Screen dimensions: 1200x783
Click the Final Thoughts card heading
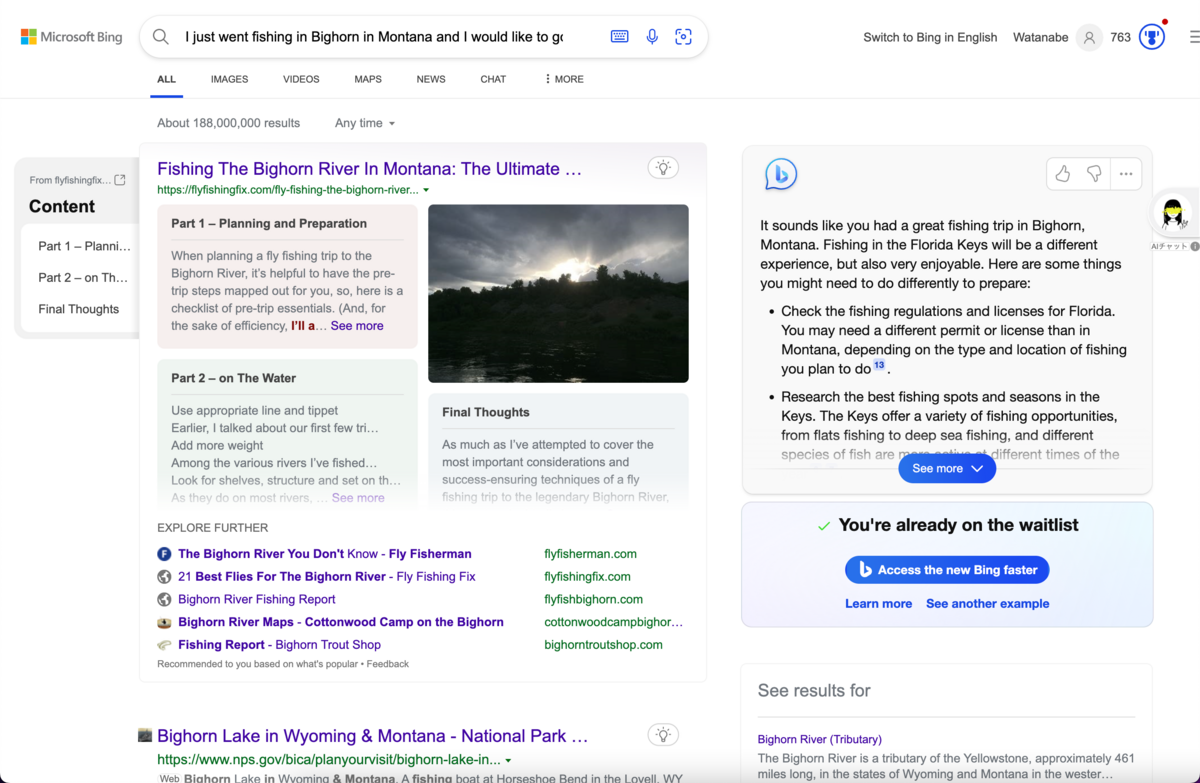[x=486, y=412]
